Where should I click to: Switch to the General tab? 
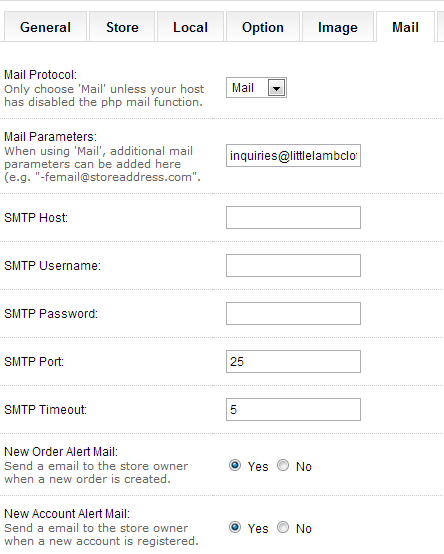pyautogui.click(x=45, y=27)
